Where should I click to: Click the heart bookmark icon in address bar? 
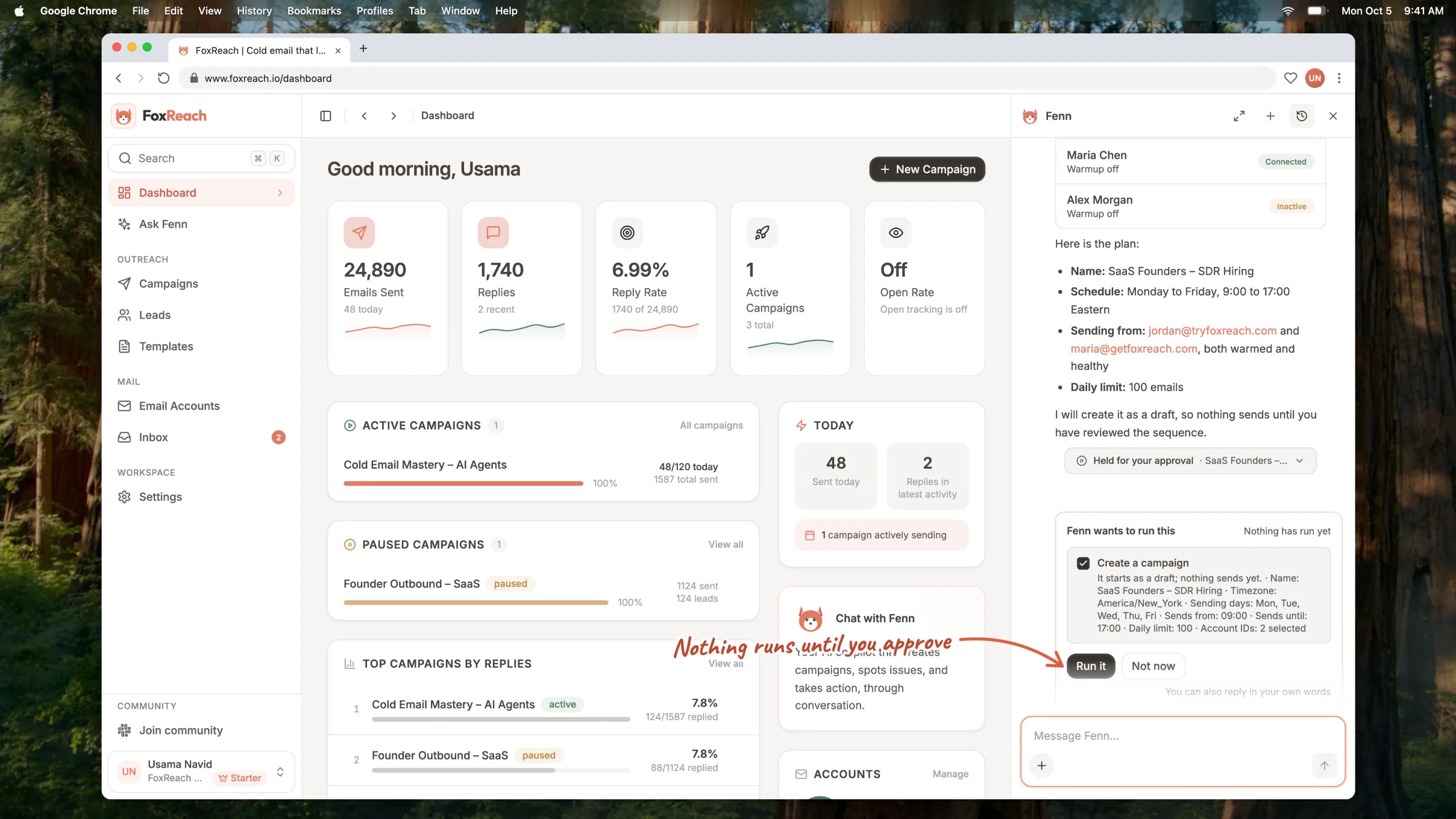pyautogui.click(x=1290, y=78)
